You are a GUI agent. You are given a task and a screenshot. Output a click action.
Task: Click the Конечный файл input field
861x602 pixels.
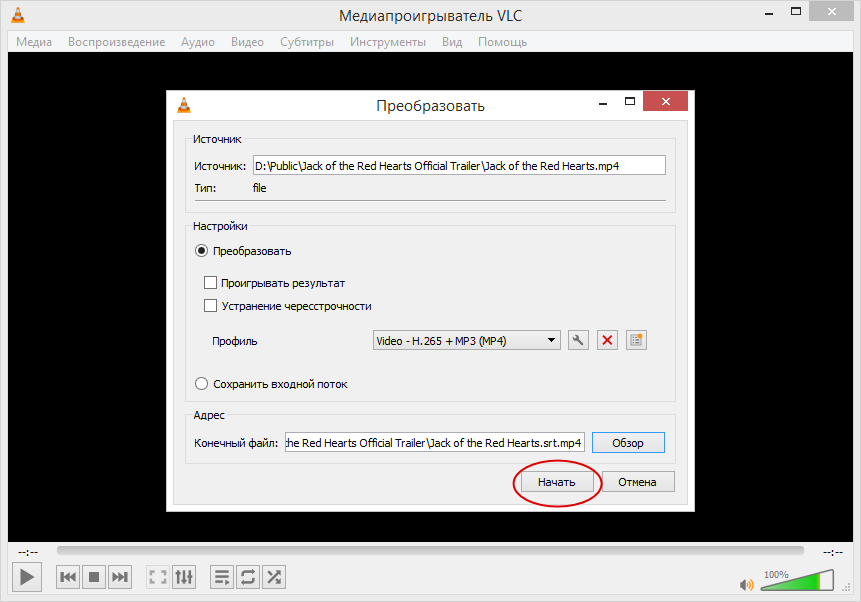(435, 443)
